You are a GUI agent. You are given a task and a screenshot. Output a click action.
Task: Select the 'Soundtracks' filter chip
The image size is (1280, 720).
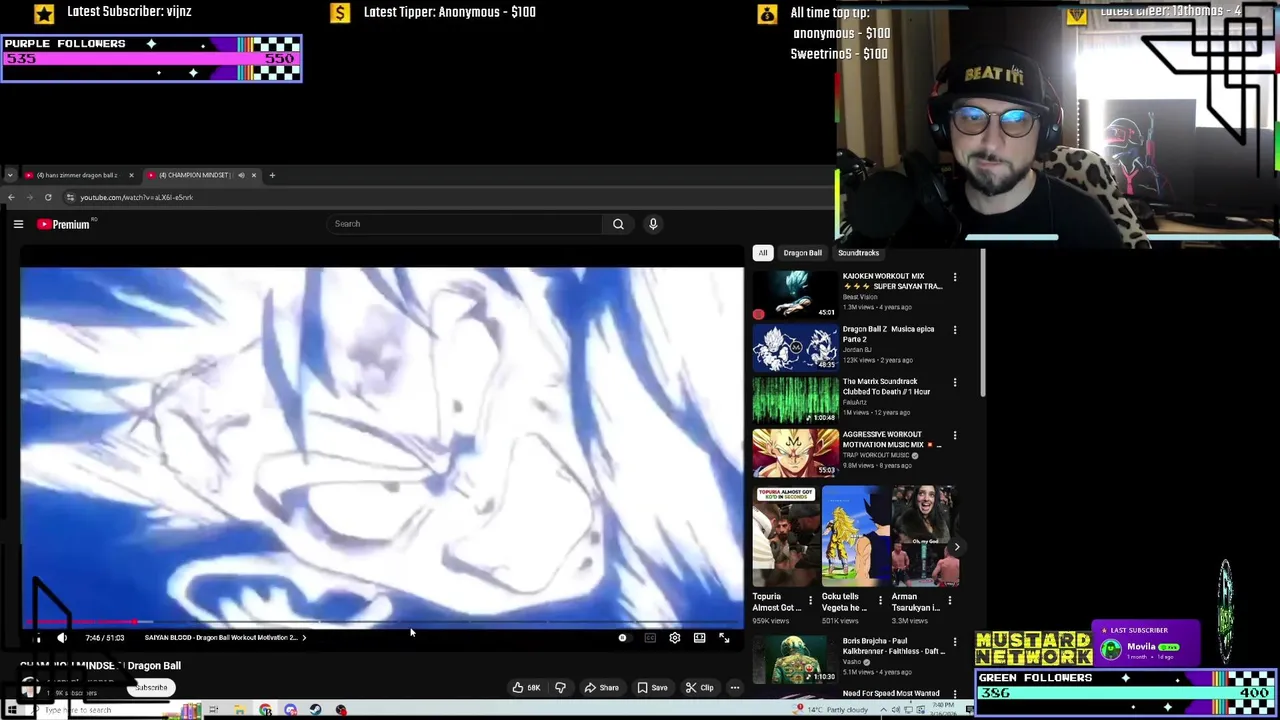tap(858, 253)
